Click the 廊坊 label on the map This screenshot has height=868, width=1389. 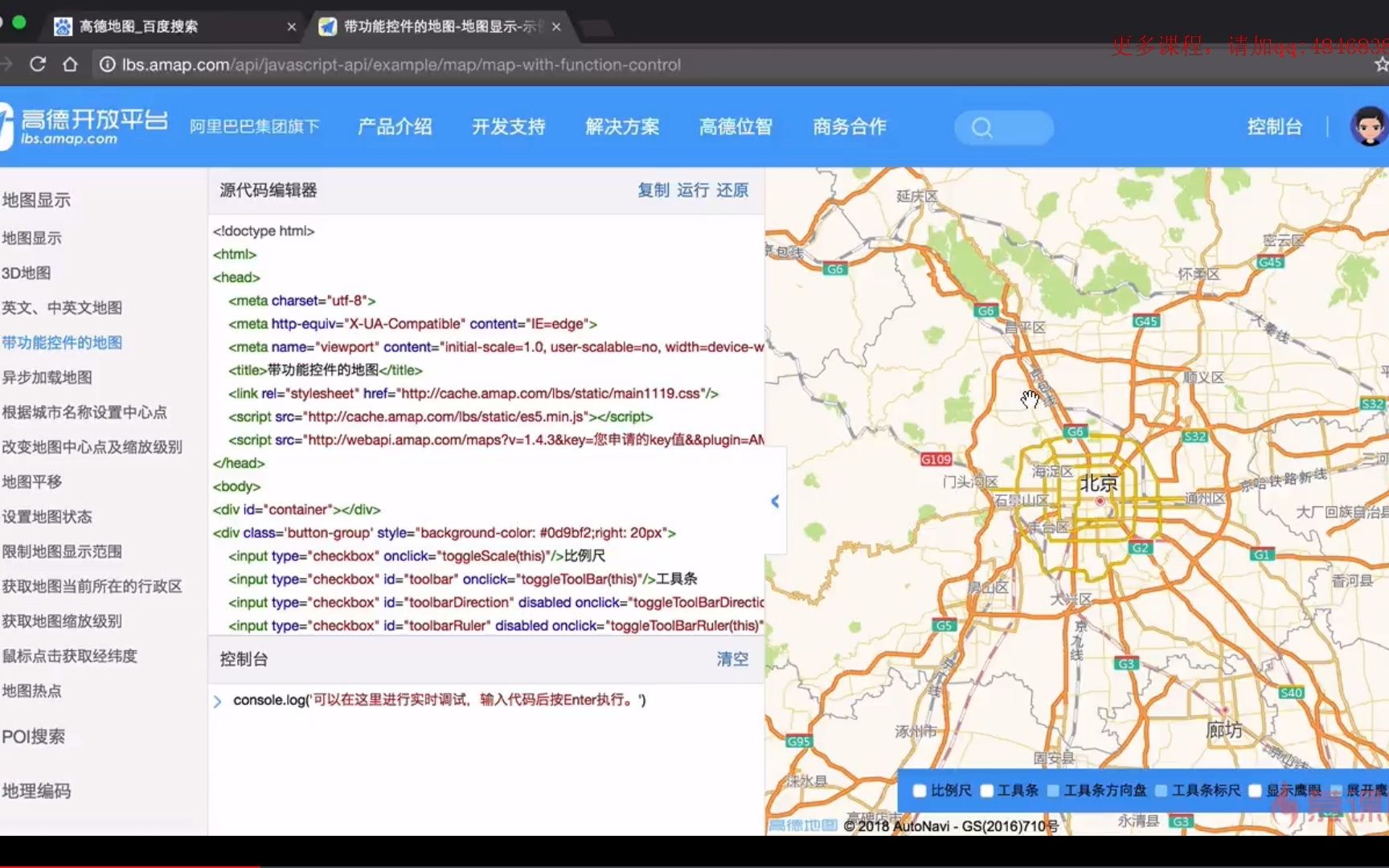coord(1223,730)
